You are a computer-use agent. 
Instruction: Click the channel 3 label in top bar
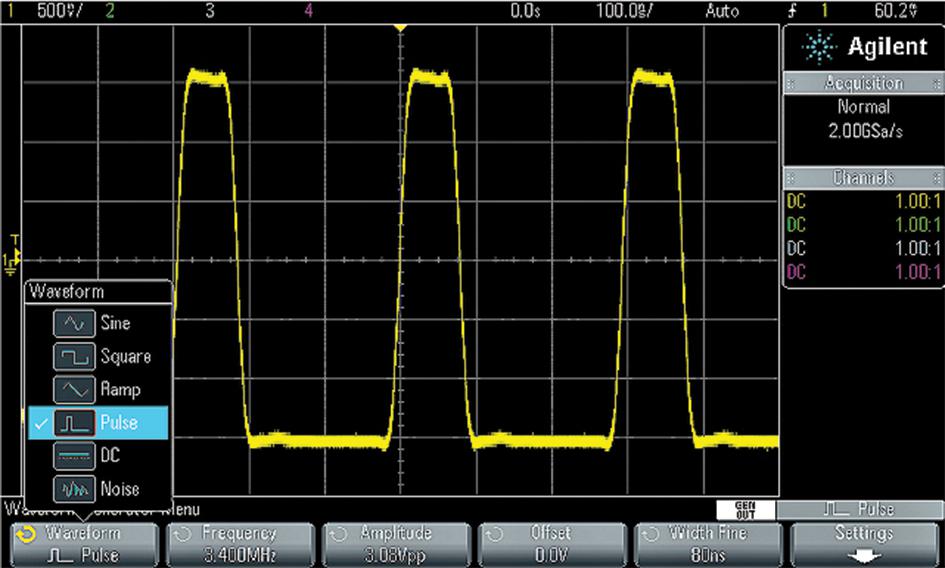point(210,11)
